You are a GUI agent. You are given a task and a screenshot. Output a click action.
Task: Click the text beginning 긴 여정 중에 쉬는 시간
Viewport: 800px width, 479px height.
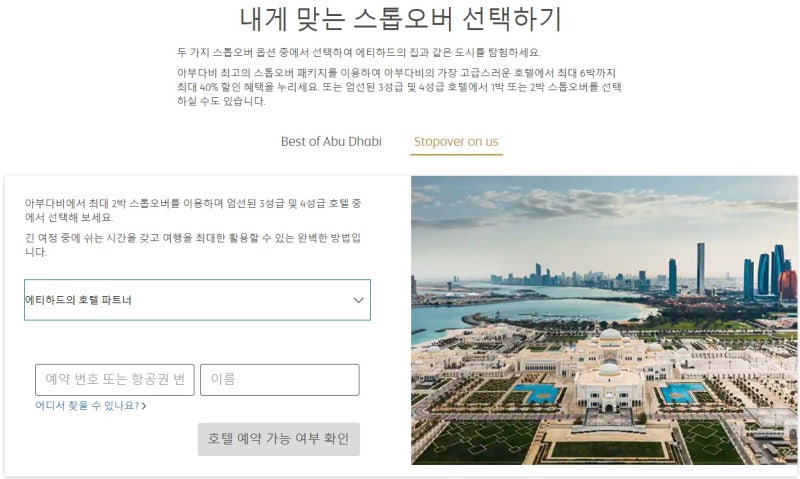[x=193, y=245]
